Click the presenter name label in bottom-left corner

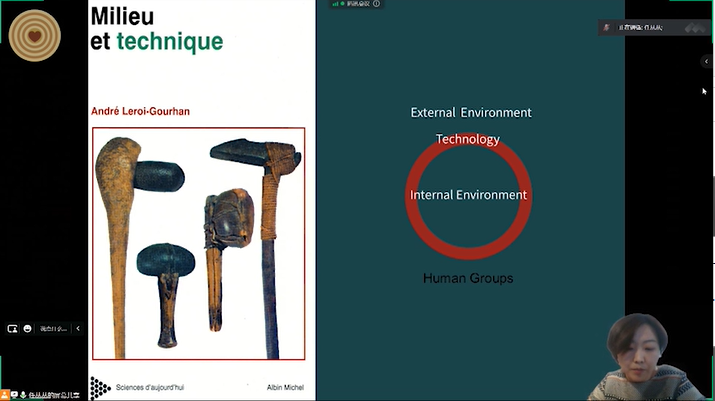click(x=54, y=395)
